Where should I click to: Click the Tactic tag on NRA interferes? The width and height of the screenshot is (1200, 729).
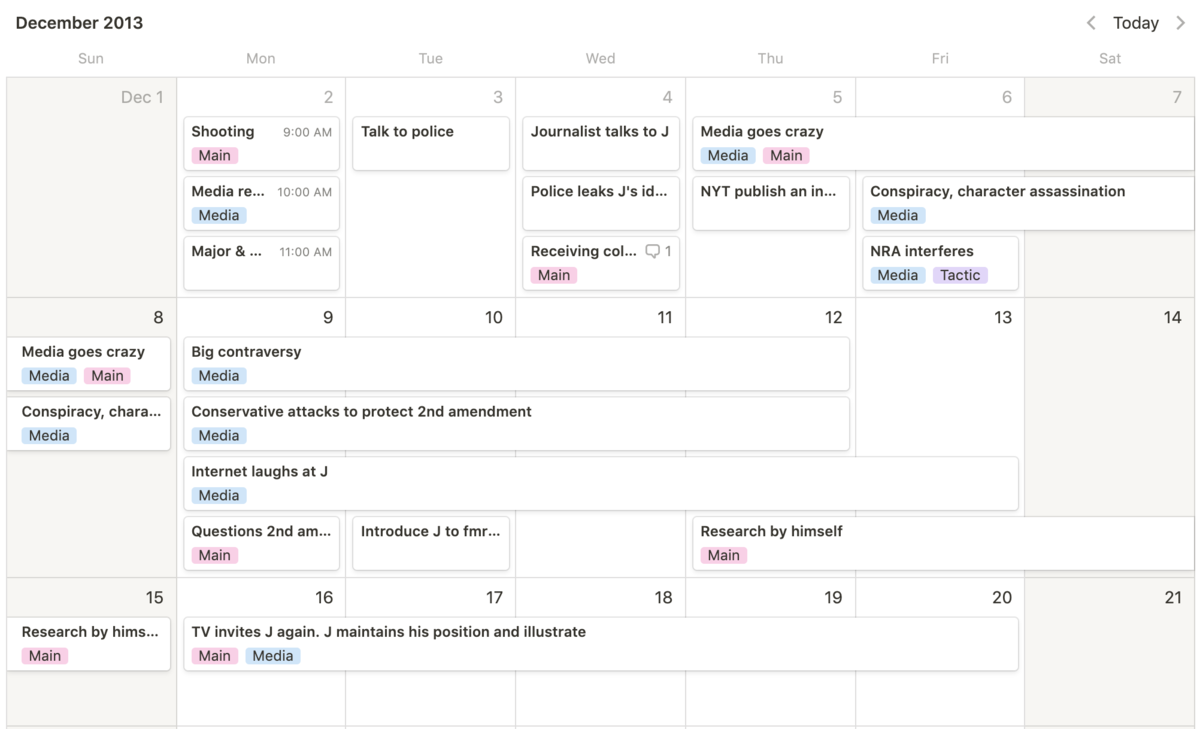[960, 275]
